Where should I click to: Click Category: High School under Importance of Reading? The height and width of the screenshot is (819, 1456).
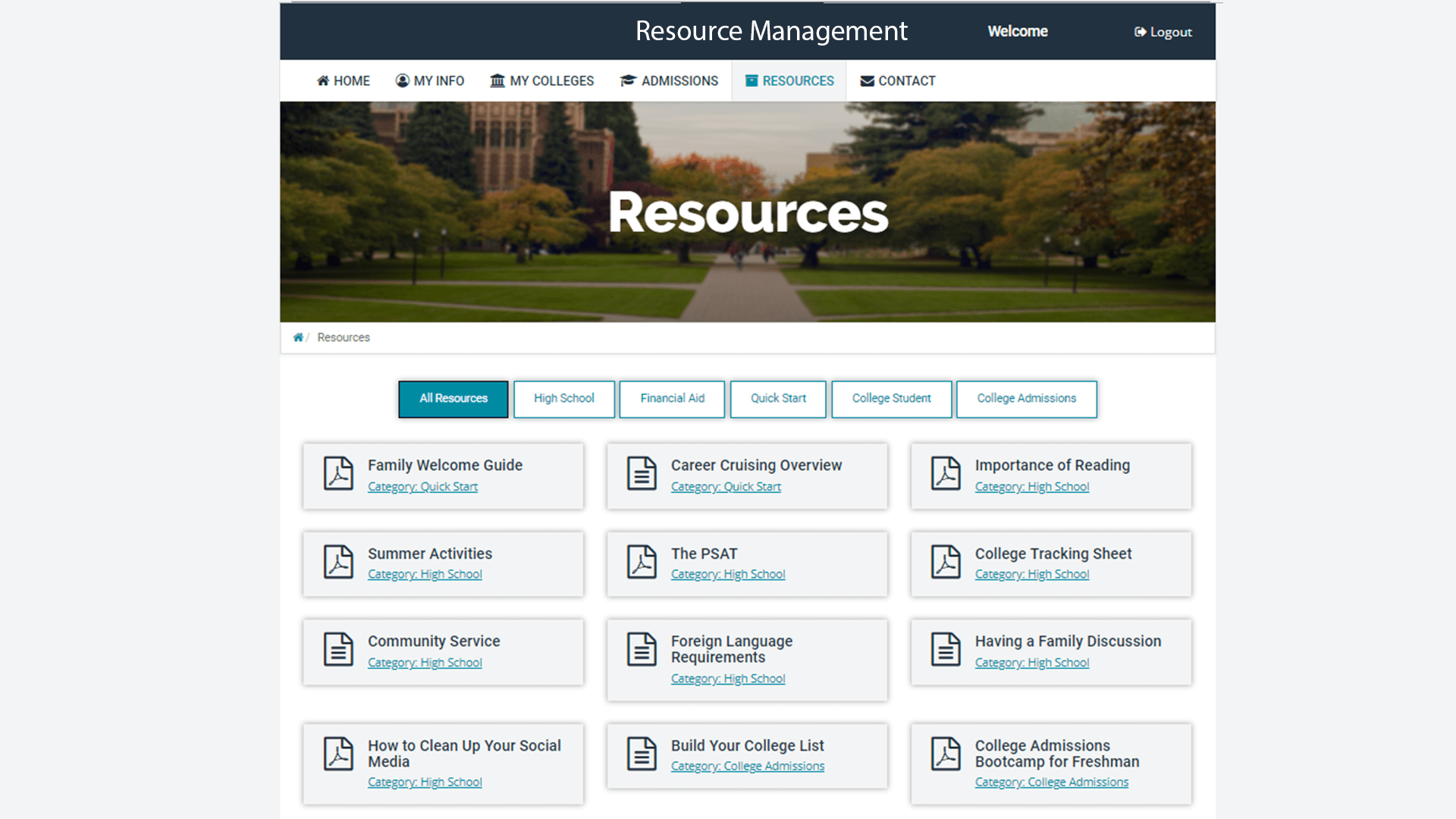1032,487
